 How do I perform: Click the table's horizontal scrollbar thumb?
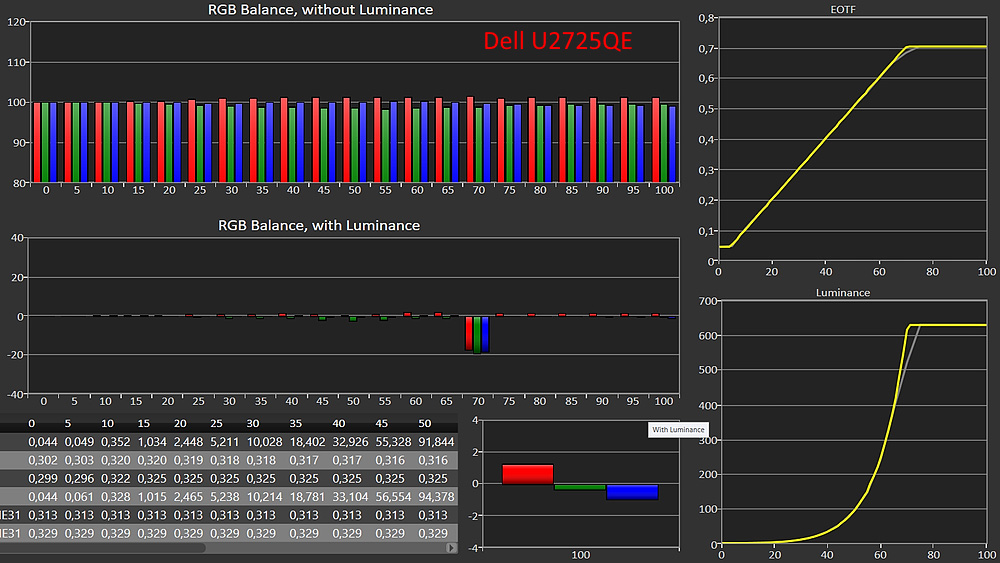[x=103, y=548]
